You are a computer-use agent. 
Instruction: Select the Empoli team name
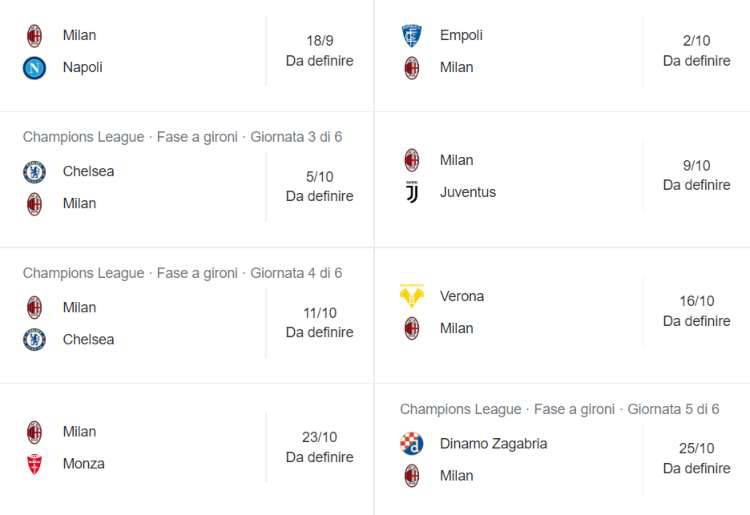461,36
